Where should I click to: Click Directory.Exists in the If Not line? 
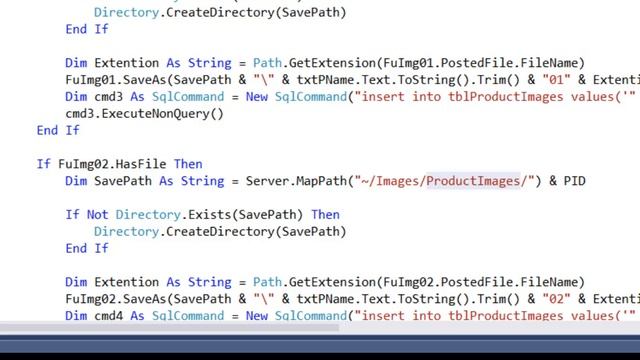click(x=173, y=215)
